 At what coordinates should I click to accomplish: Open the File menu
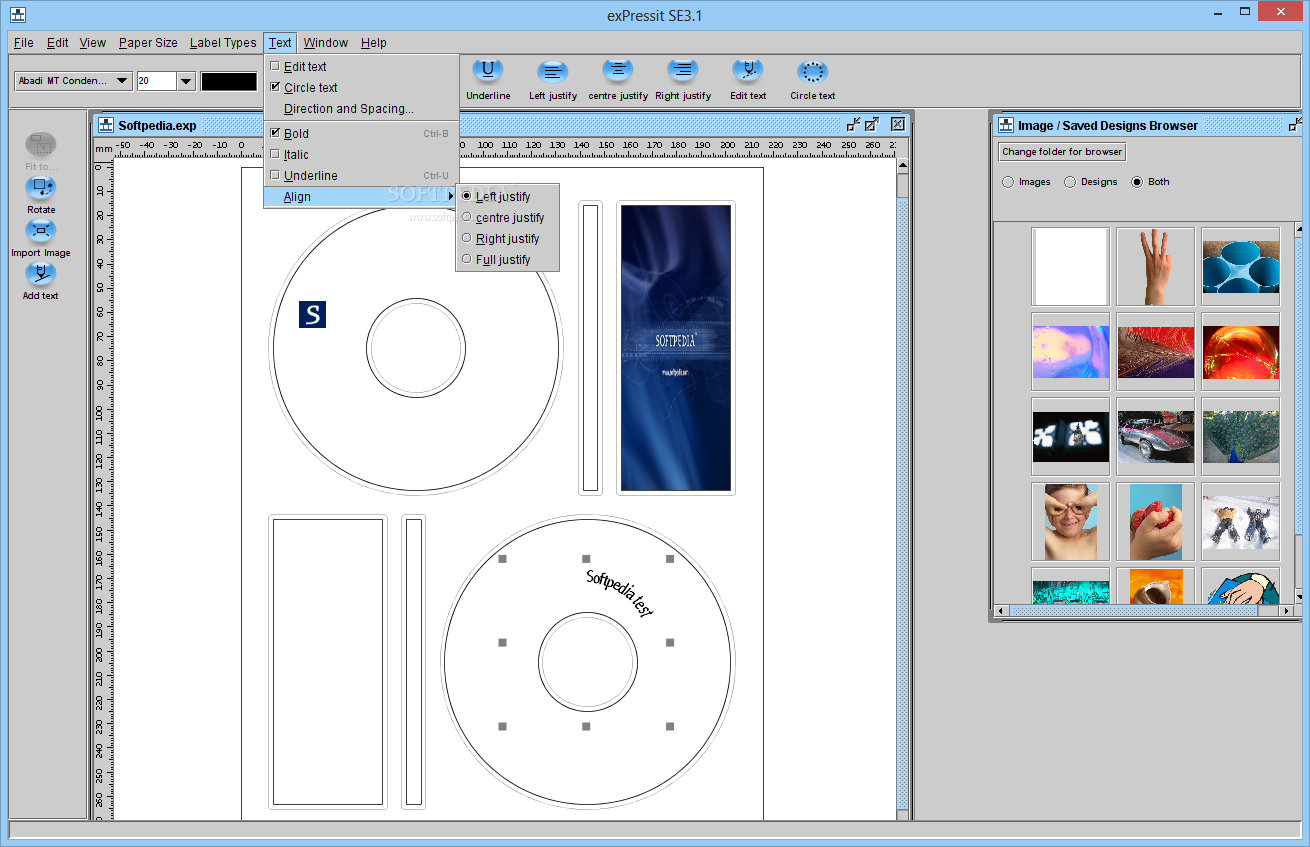pyautogui.click(x=24, y=43)
